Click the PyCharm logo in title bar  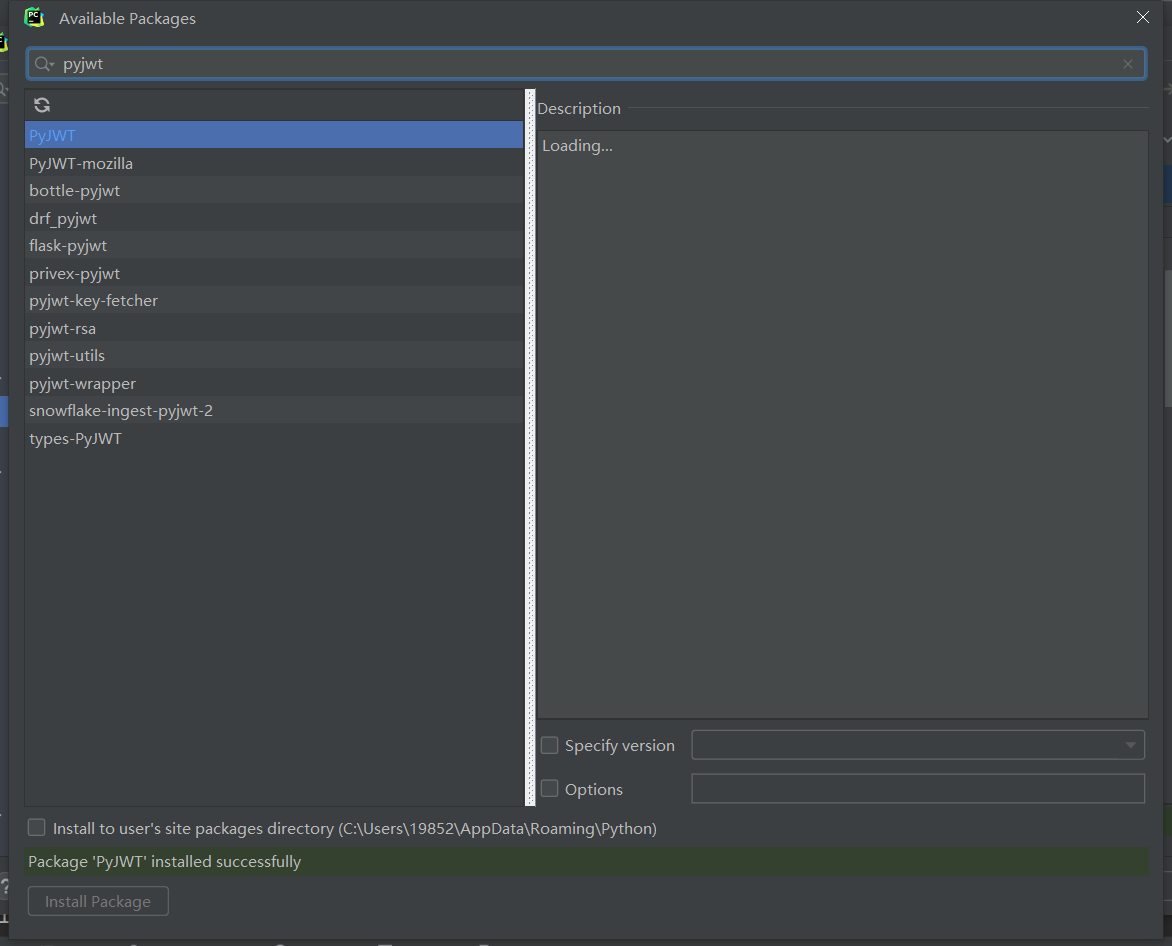34,17
